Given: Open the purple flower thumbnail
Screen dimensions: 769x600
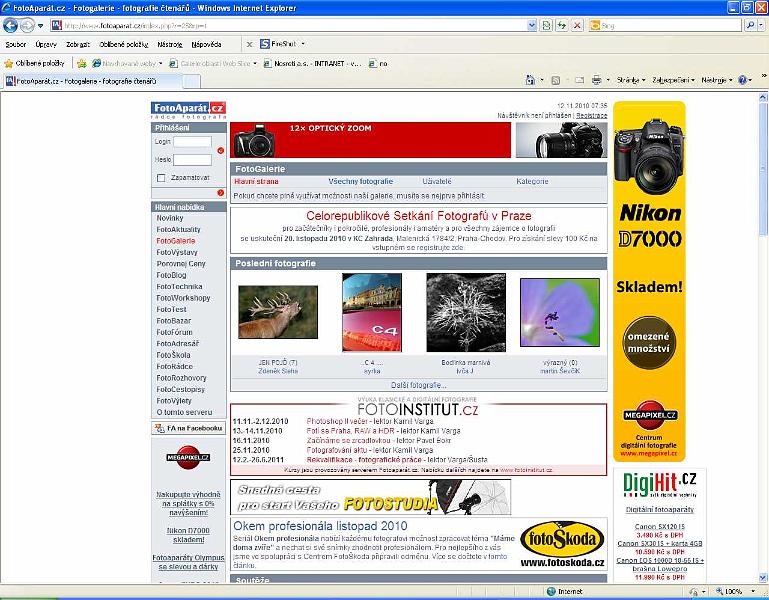Looking at the screenshot, I should click(560, 312).
